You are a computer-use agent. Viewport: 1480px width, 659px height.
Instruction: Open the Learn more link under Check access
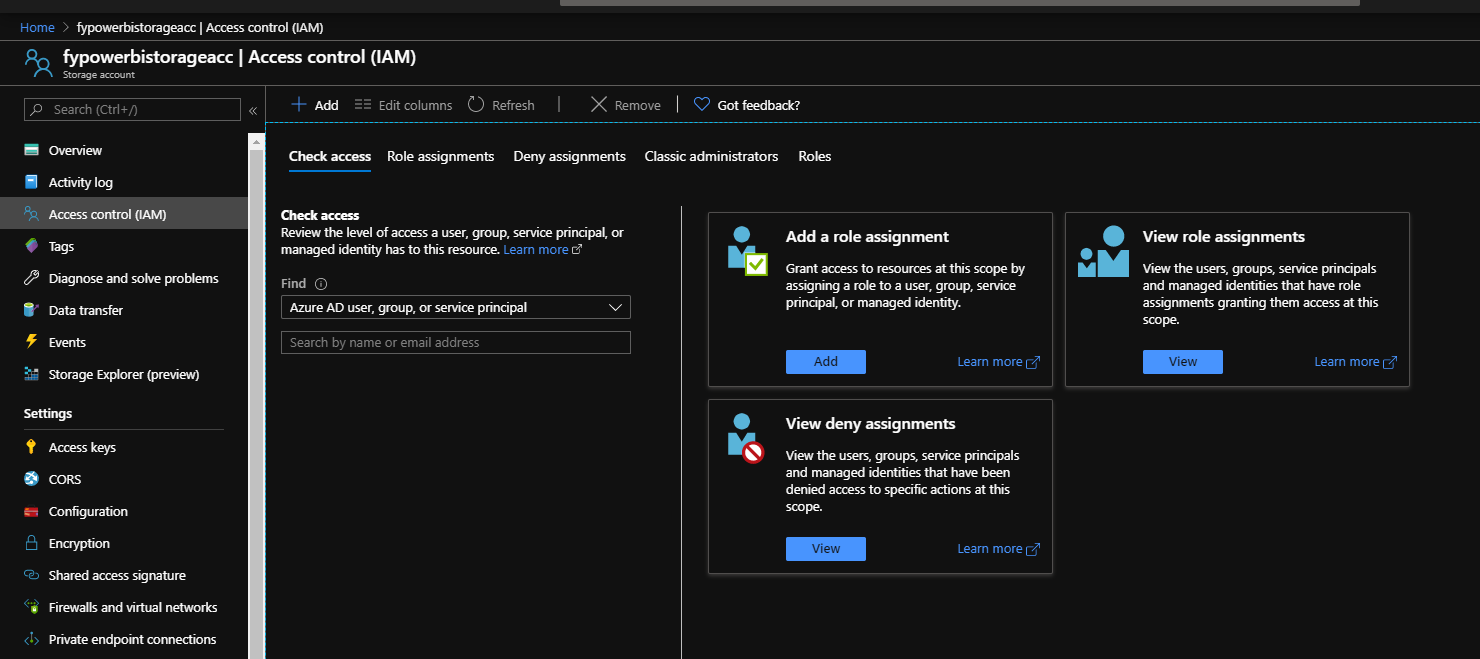pos(536,250)
